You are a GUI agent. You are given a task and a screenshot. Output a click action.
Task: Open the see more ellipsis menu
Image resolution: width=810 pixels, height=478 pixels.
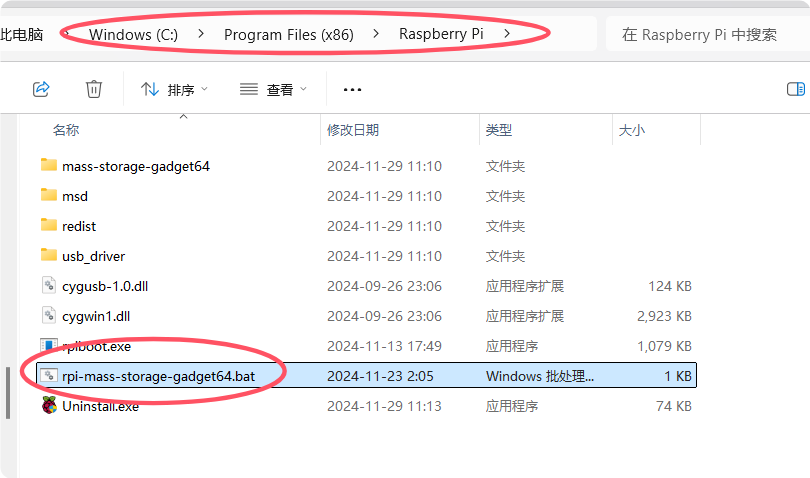352,90
